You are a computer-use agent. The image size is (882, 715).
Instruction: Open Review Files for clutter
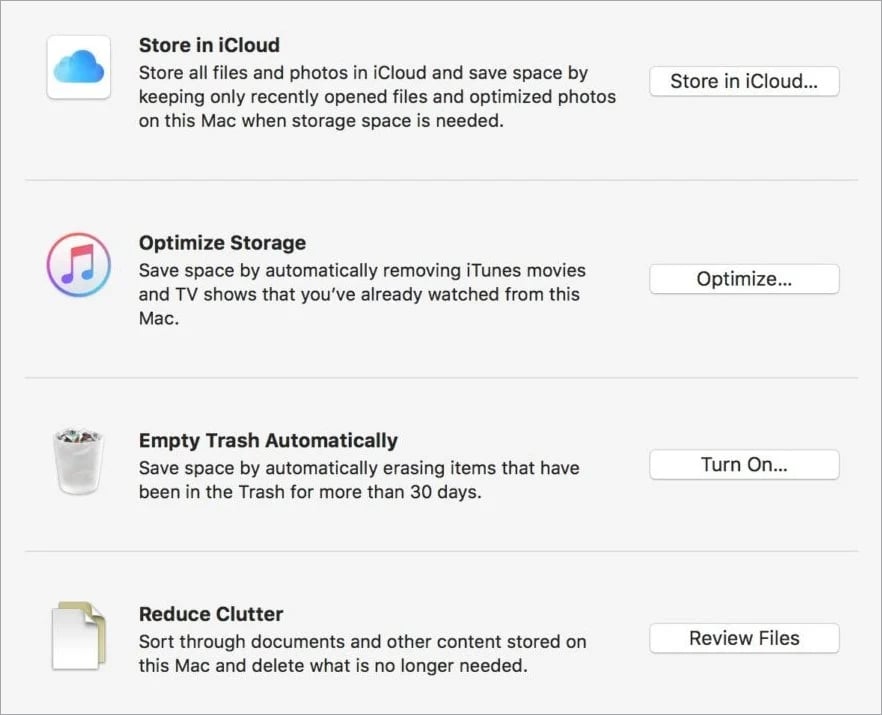(744, 638)
